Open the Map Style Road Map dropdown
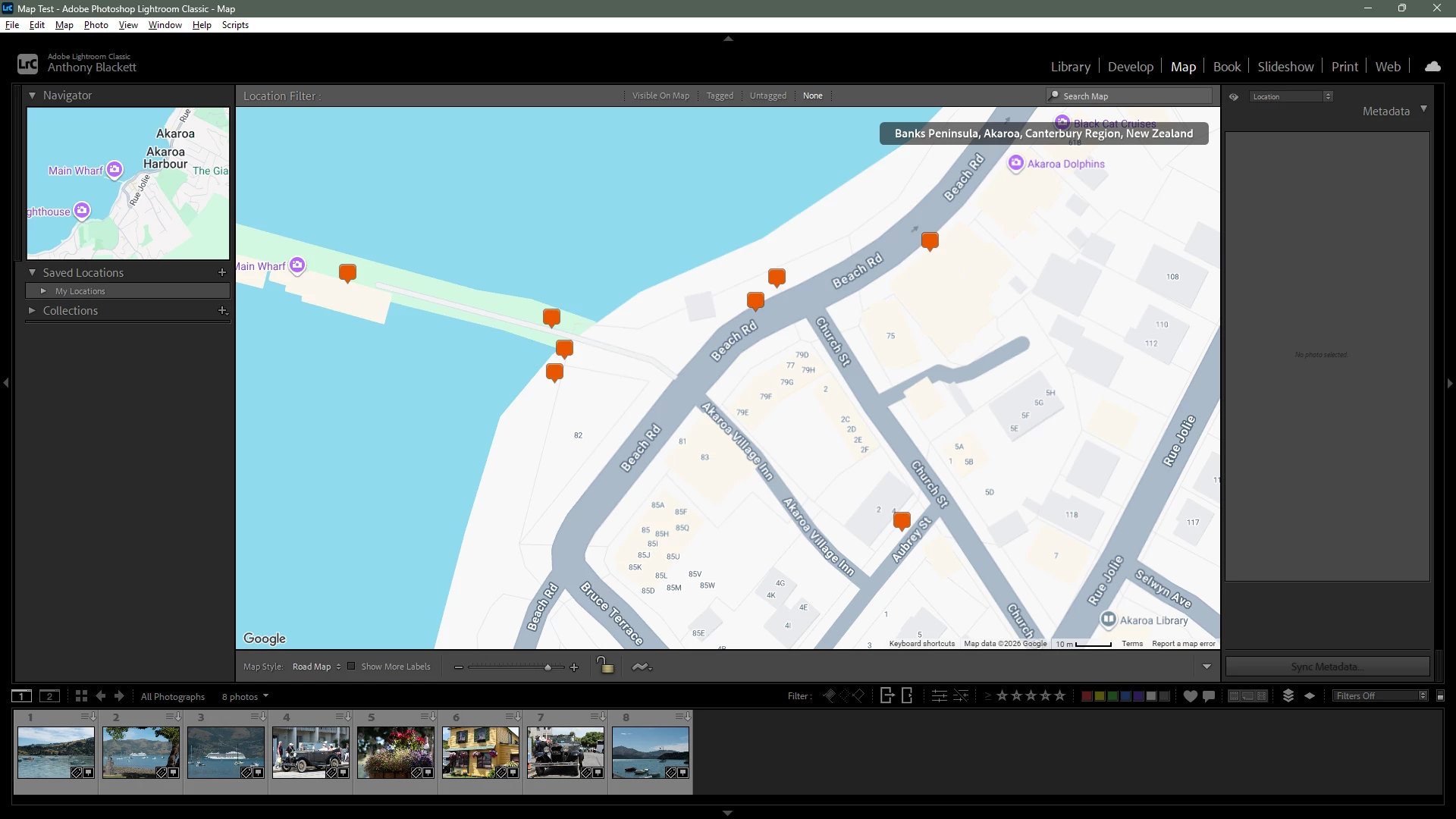The width and height of the screenshot is (1456, 819). (316, 667)
